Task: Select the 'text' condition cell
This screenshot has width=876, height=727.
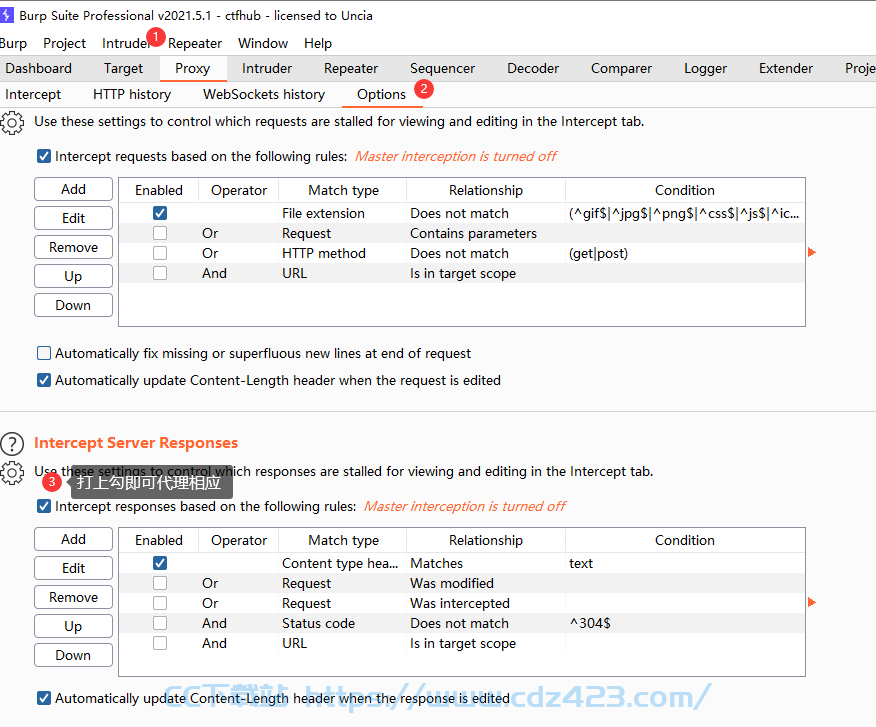Action: [x=685, y=563]
